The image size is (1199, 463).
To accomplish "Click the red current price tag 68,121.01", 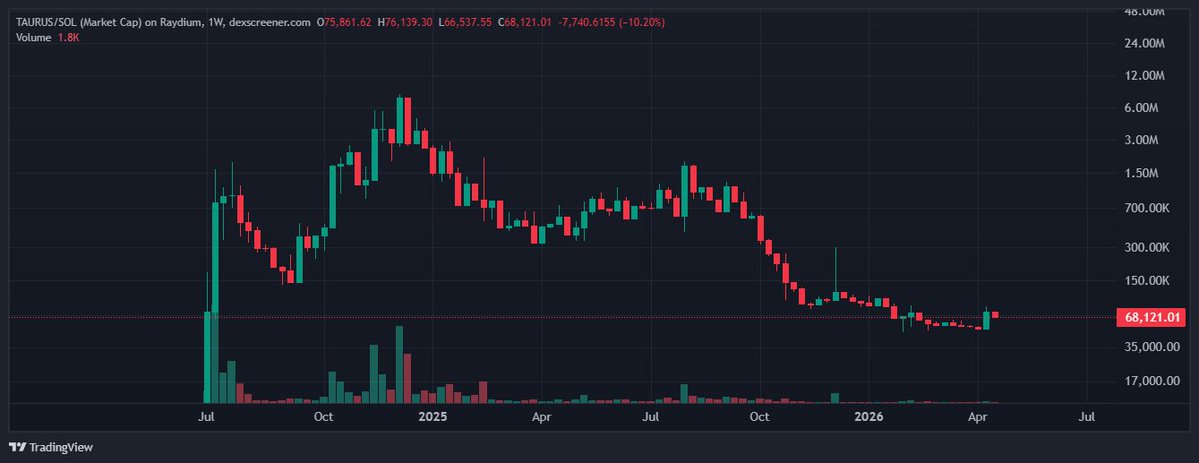I will click(1154, 317).
